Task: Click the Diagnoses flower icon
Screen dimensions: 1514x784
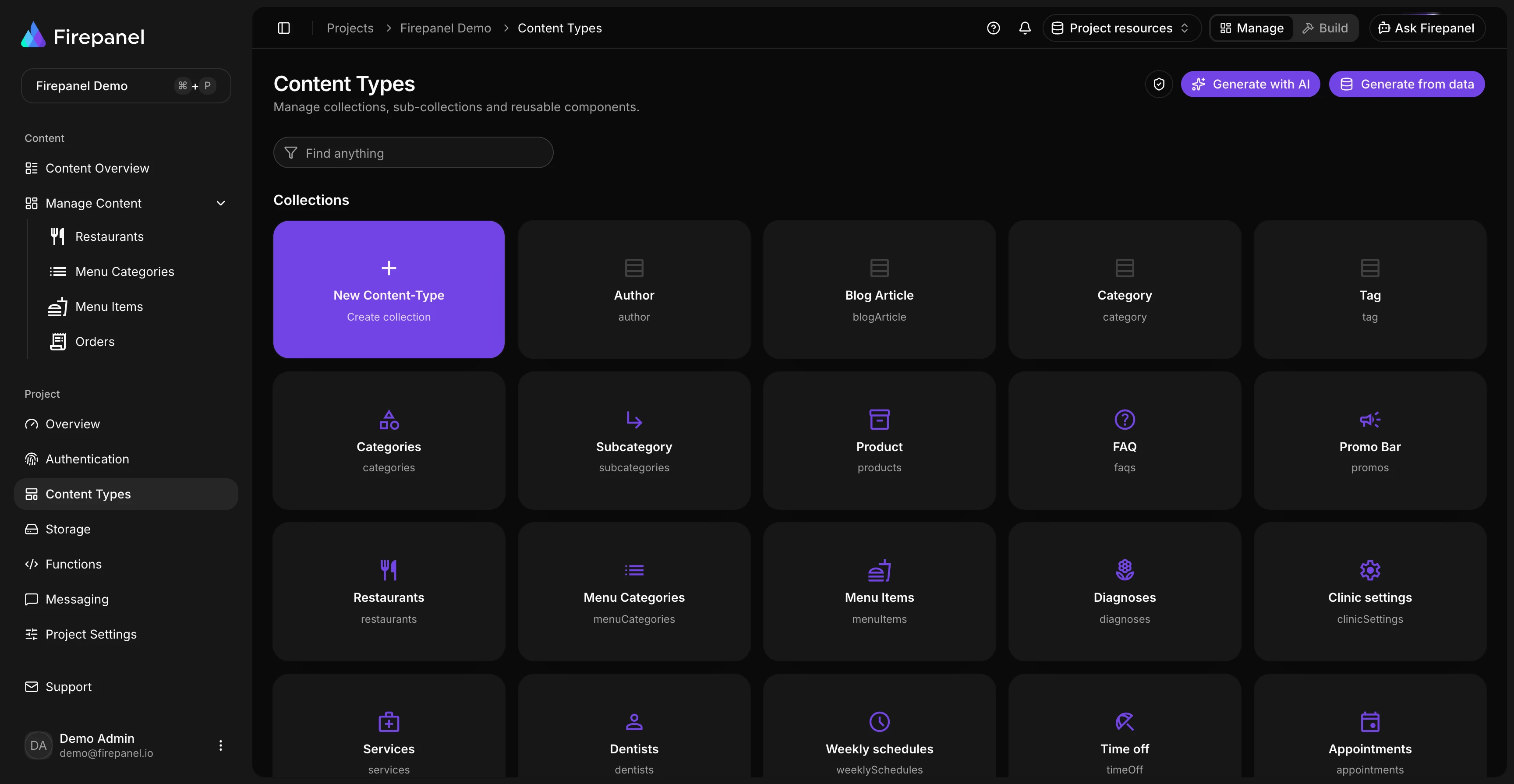Action: pos(1125,570)
